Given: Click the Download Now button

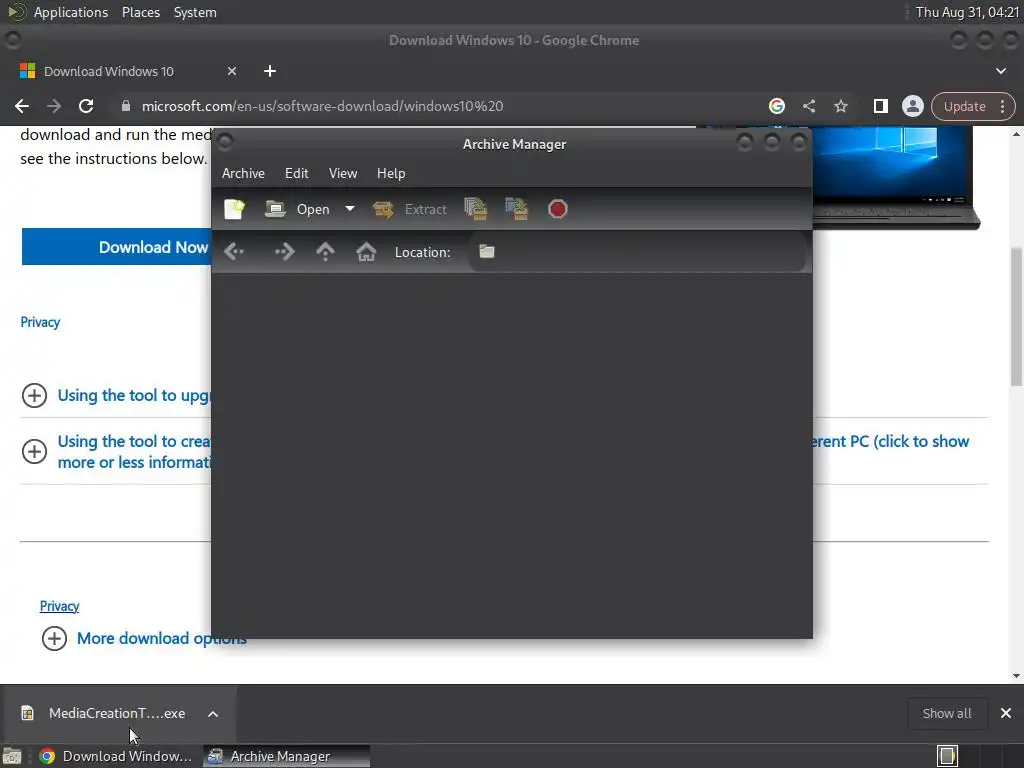Looking at the screenshot, I should 117,247.
